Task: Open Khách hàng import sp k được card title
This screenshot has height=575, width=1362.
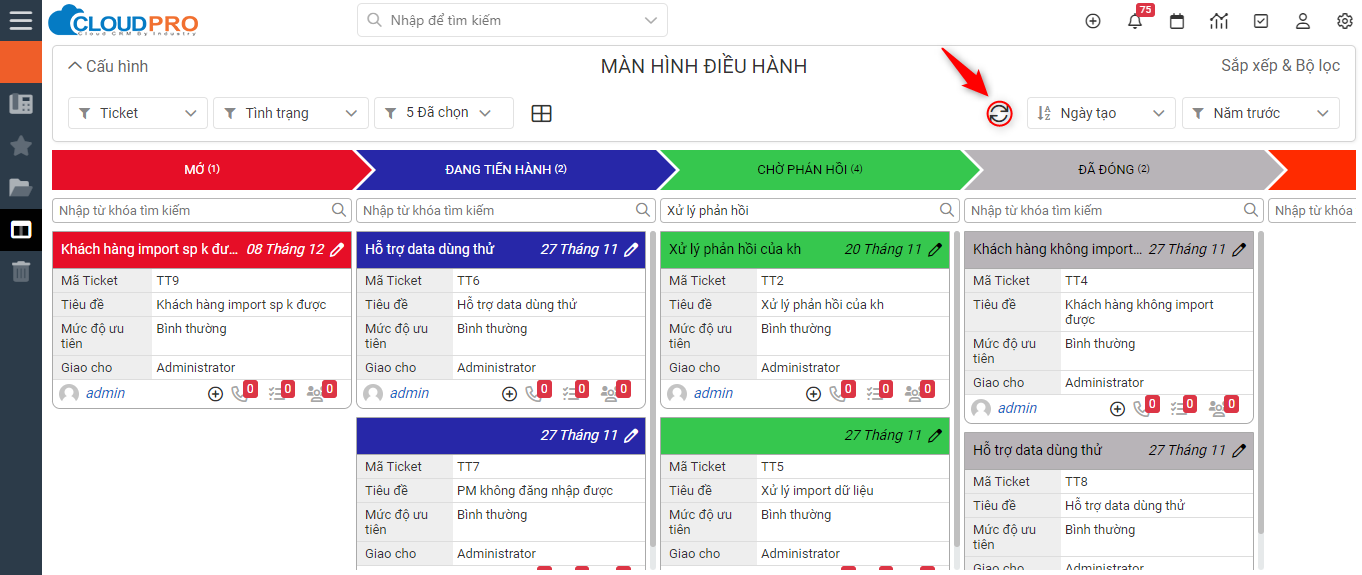Action: click(x=150, y=249)
